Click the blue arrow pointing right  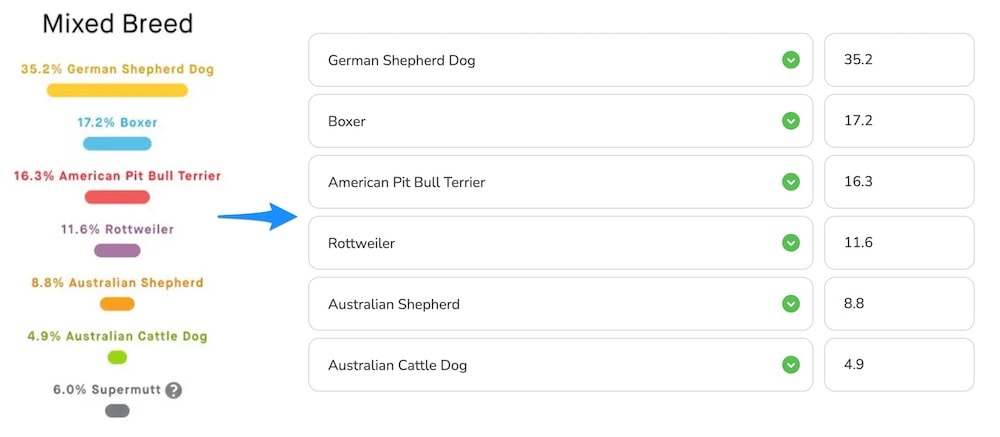click(x=258, y=217)
